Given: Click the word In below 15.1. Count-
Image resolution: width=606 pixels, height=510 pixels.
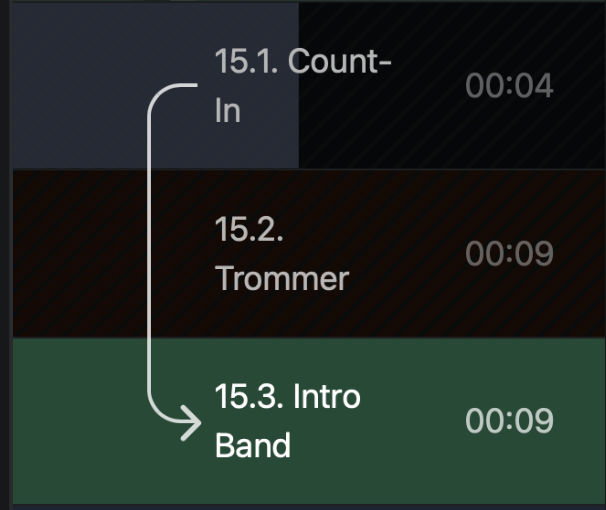Looking at the screenshot, I should tap(228, 110).
